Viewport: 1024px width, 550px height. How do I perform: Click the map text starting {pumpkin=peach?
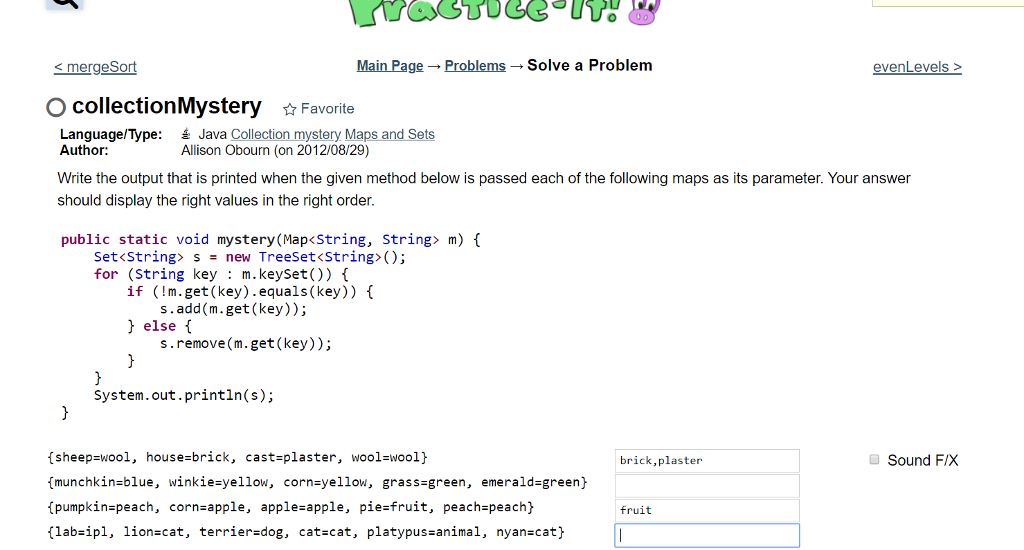[x=291, y=507]
